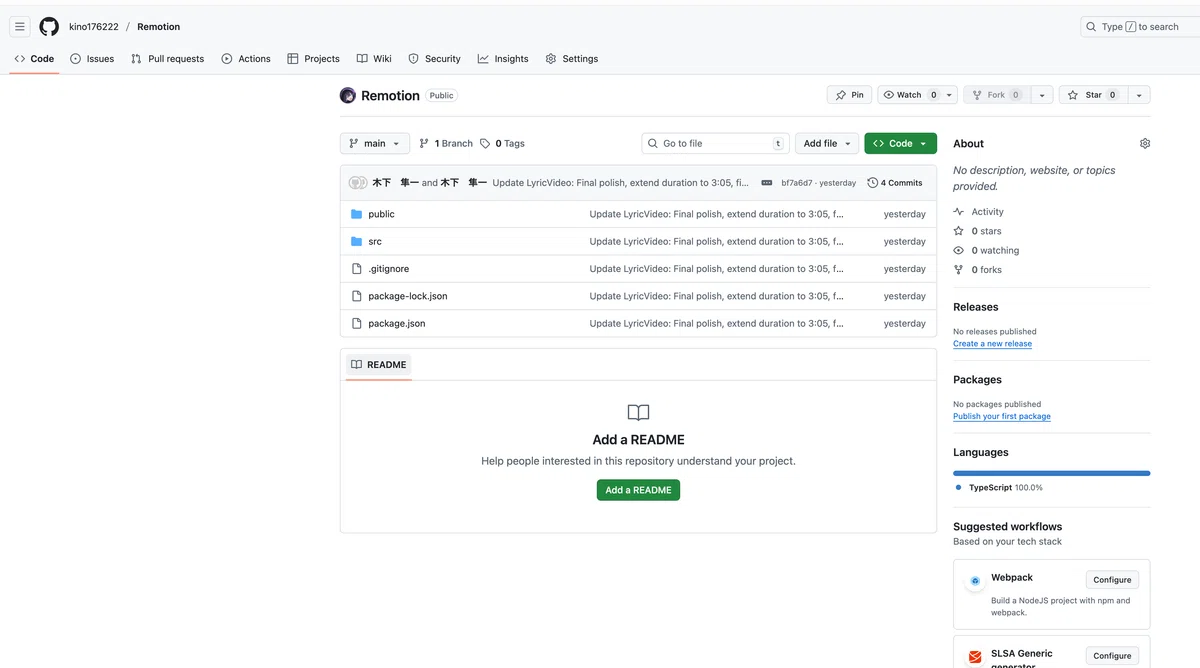Click TypeScript 100.0% language entry
Image resolution: width=1200 pixels, height=668 pixels.
(x=999, y=488)
